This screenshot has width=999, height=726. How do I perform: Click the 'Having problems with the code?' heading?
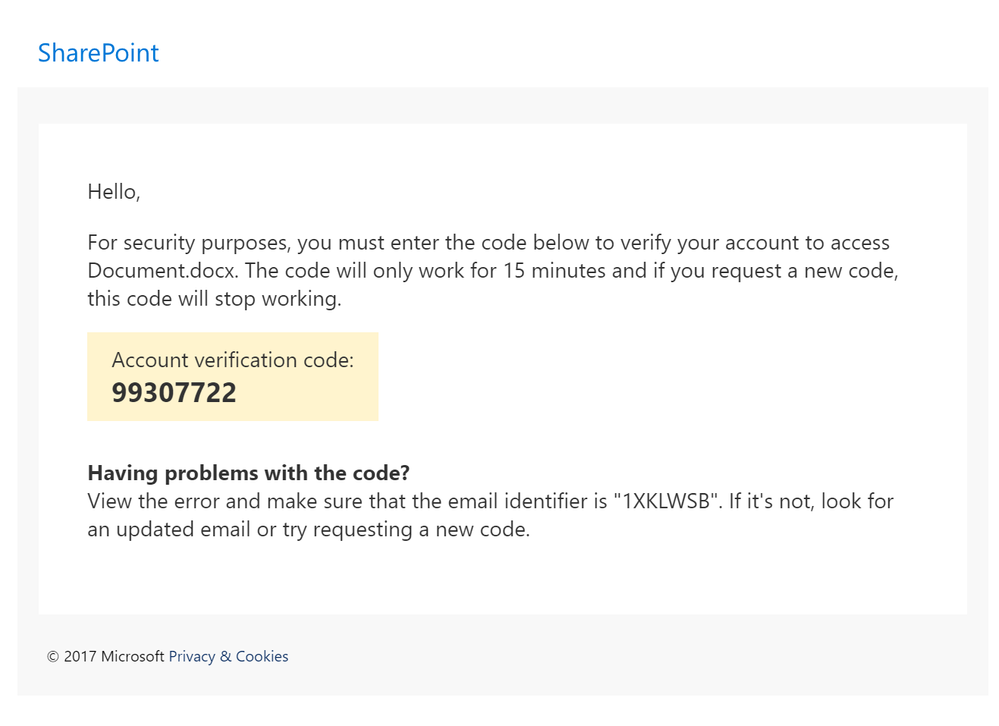pos(248,473)
